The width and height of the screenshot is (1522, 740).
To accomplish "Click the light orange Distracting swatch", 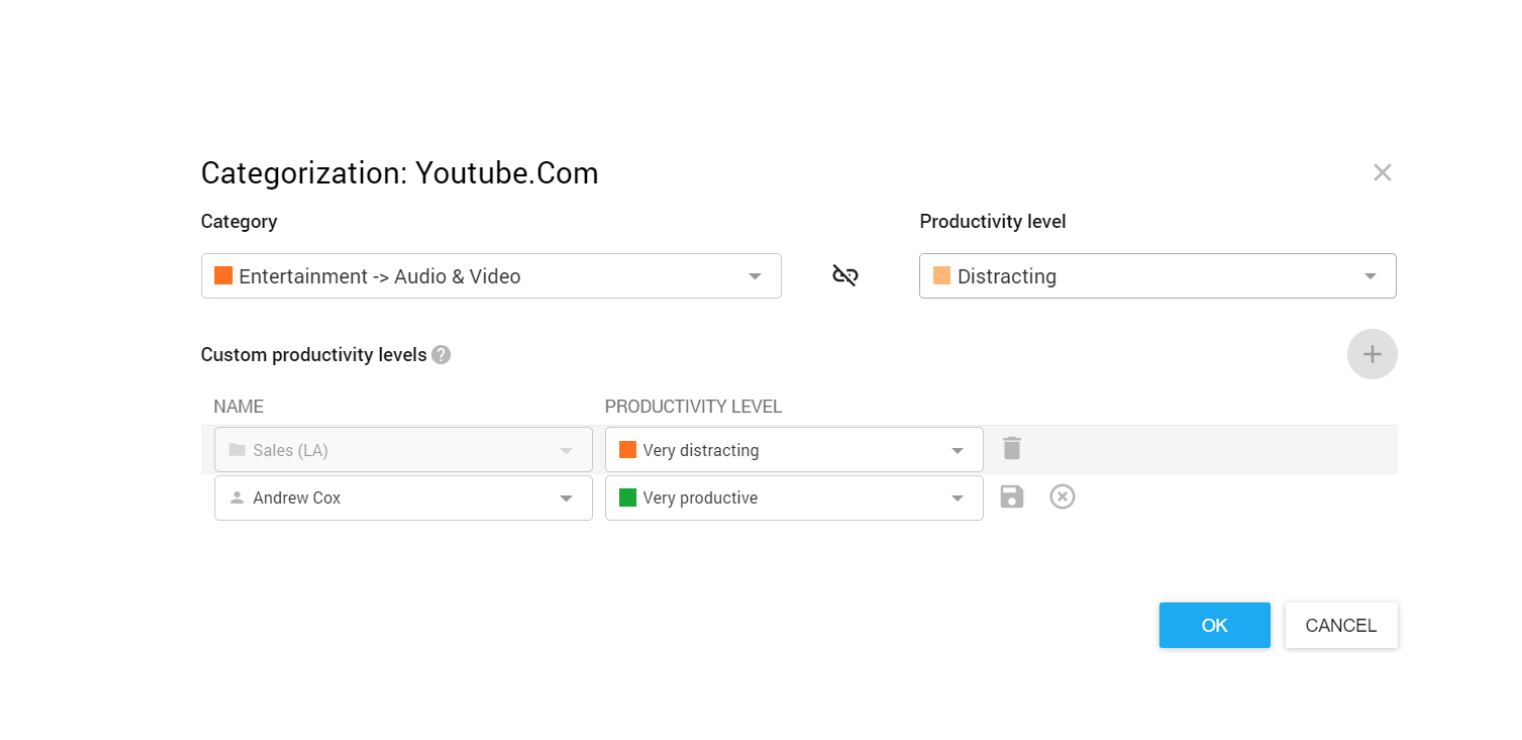I will click(x=941, y=275).
